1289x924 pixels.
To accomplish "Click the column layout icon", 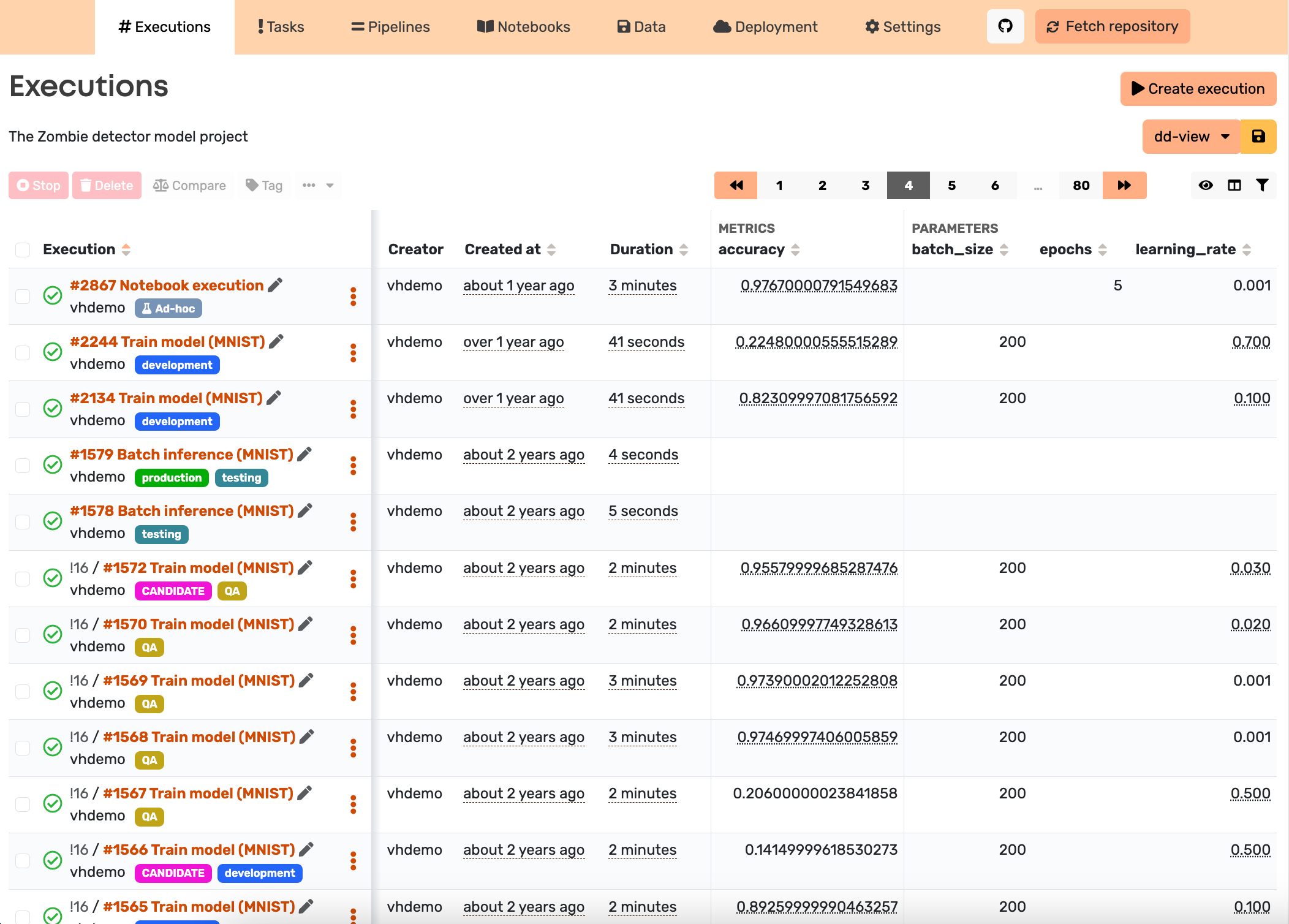I will [1234, 185].
